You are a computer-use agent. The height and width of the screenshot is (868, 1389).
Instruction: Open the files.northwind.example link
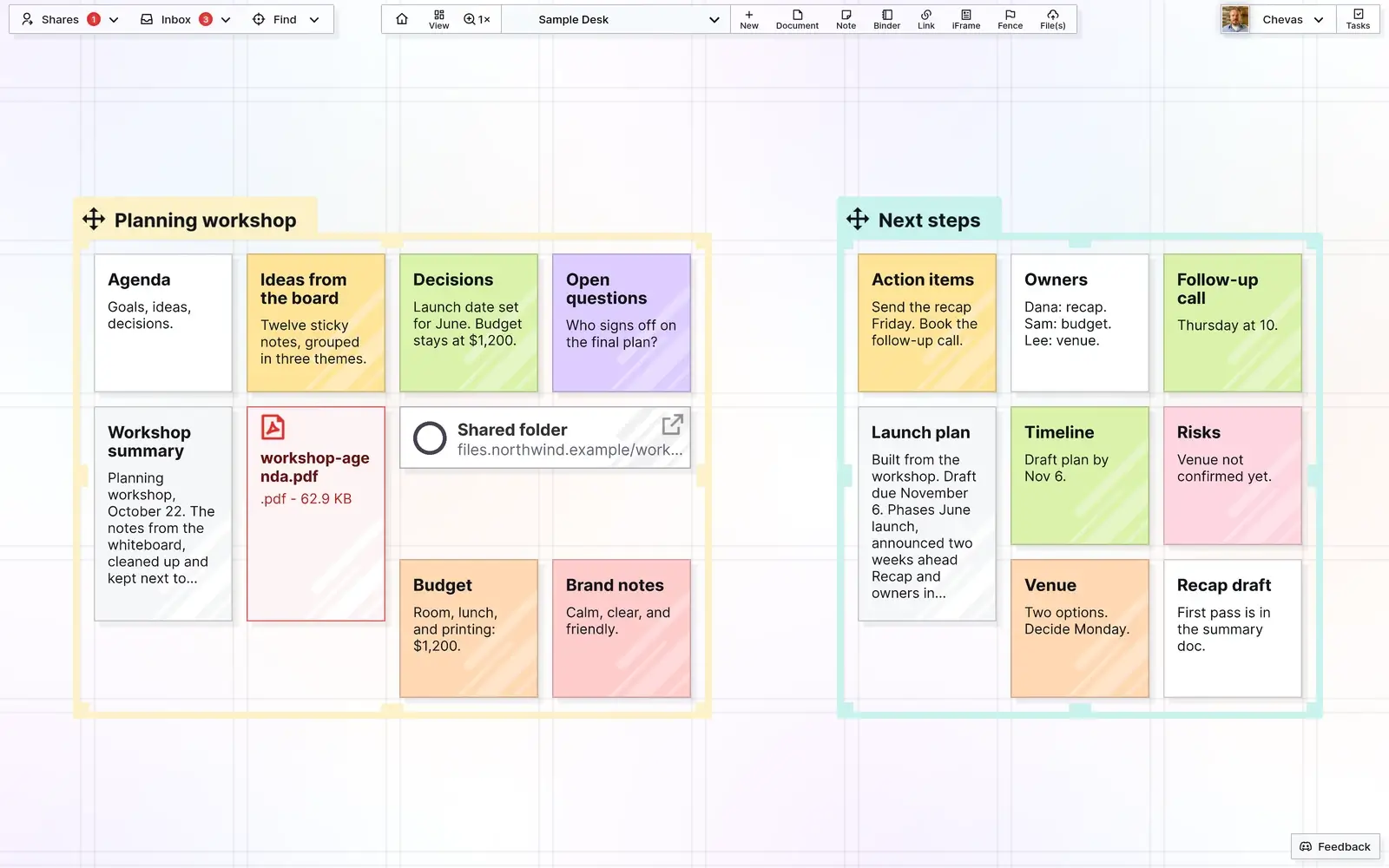570,450
